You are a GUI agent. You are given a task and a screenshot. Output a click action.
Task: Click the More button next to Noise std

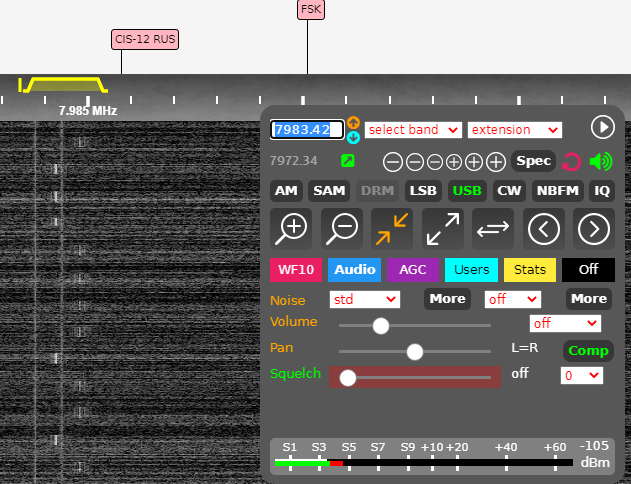pos(447,299)
